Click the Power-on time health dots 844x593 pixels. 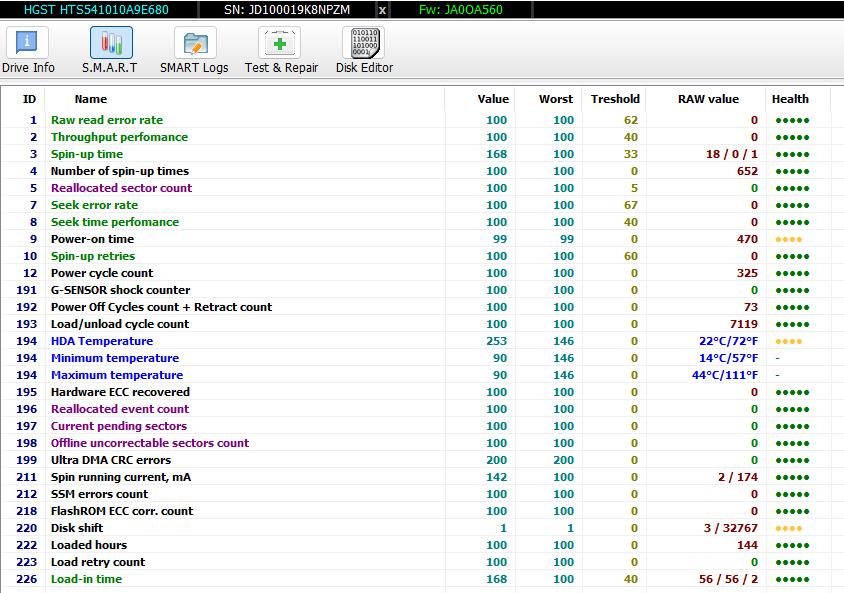tap(789, 239)
